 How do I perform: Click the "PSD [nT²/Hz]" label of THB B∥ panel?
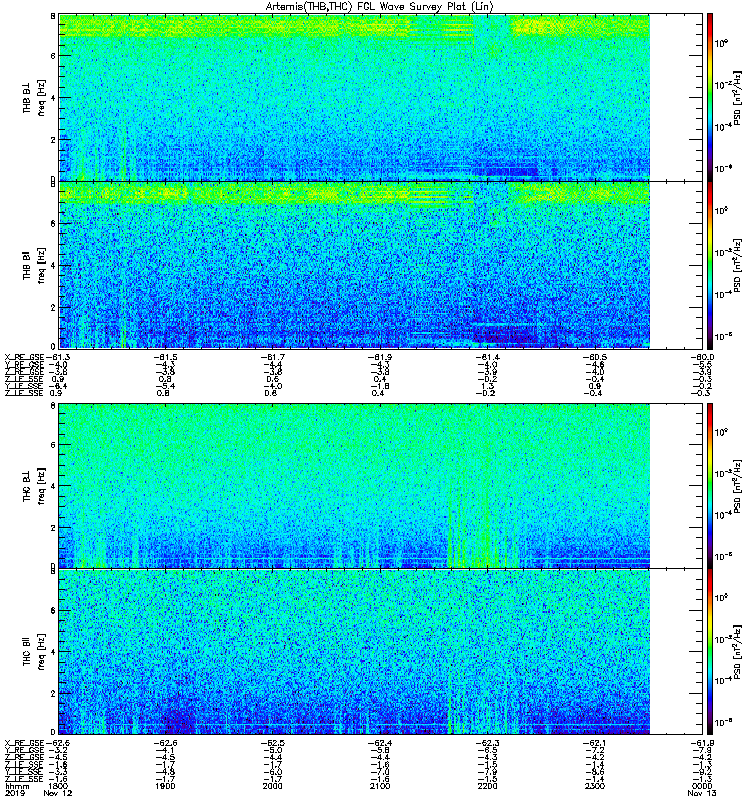[737, 265]
